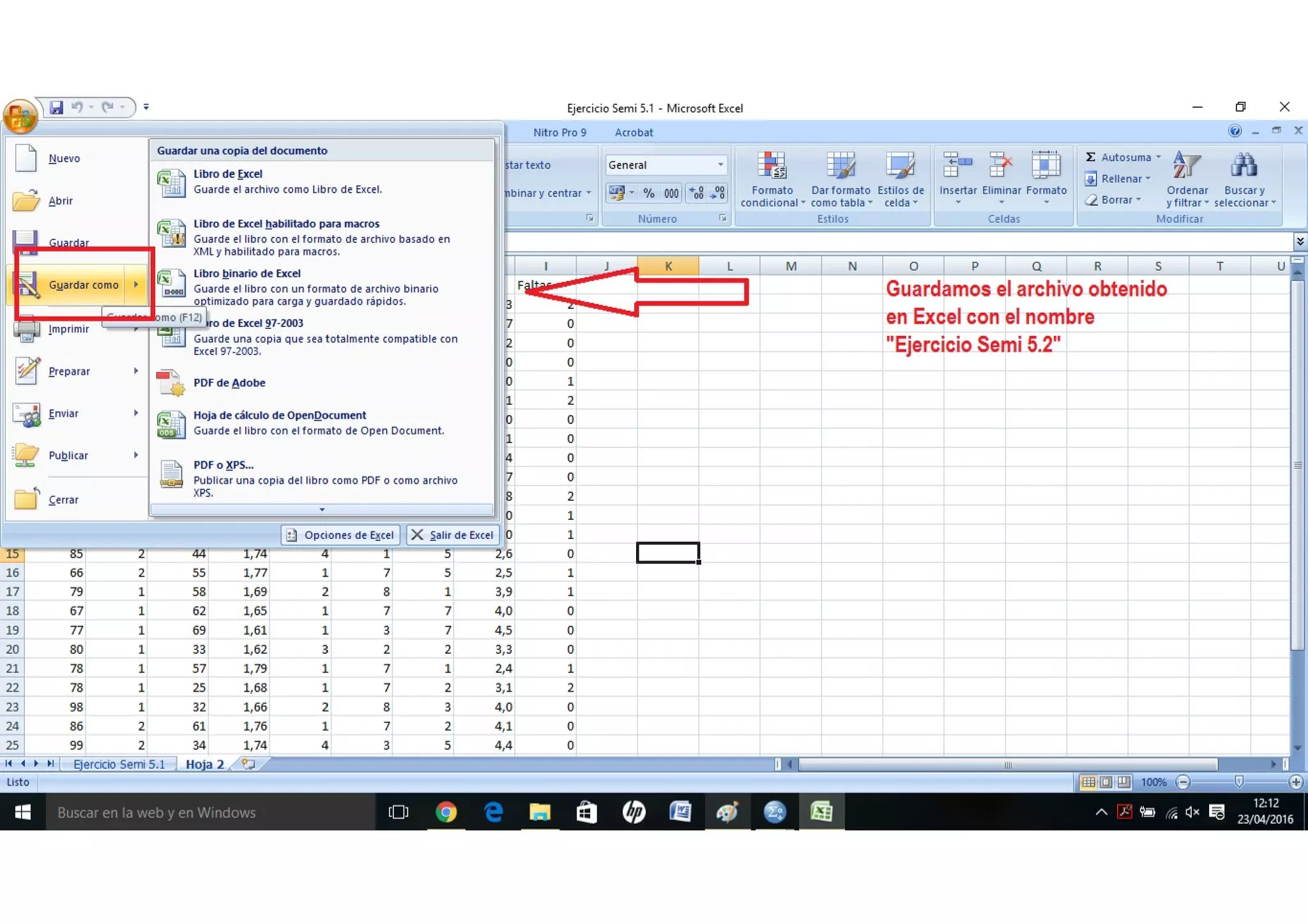Click the zoom slider handle
The image size is (1308, 924).
1240,782
